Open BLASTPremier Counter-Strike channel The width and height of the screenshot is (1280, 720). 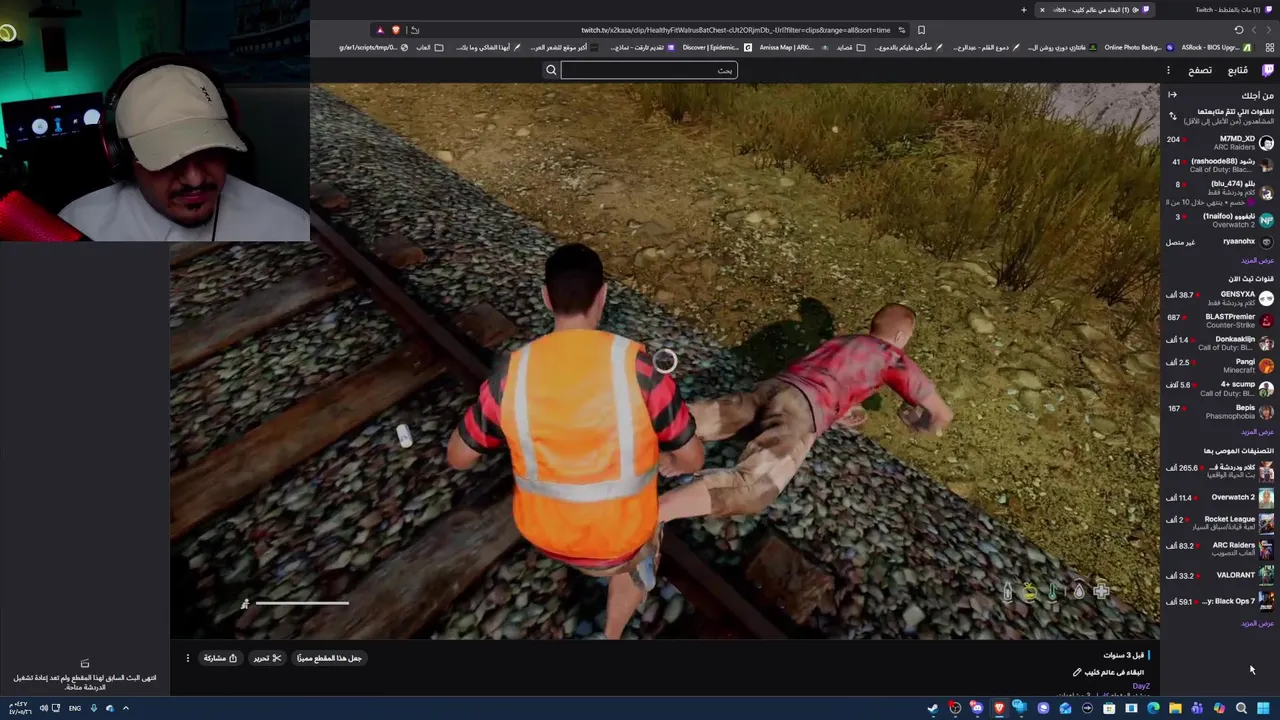1220,320
